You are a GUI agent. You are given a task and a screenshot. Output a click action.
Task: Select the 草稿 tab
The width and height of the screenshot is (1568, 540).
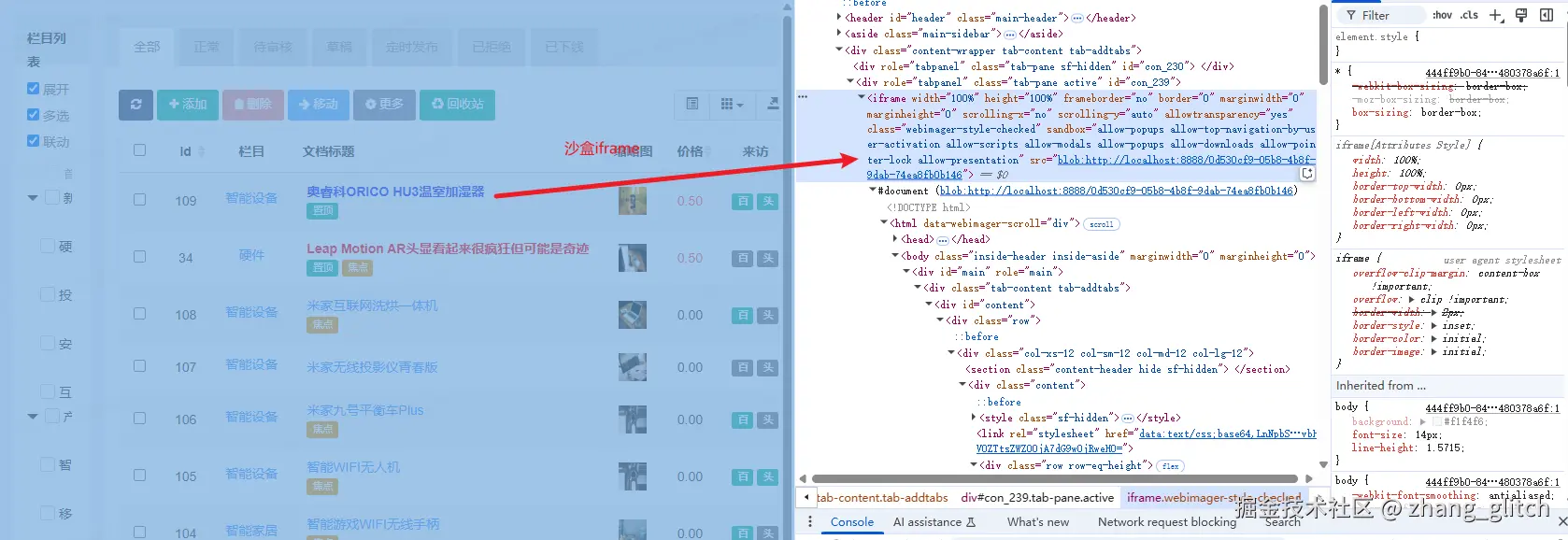(x=339, y=47)
